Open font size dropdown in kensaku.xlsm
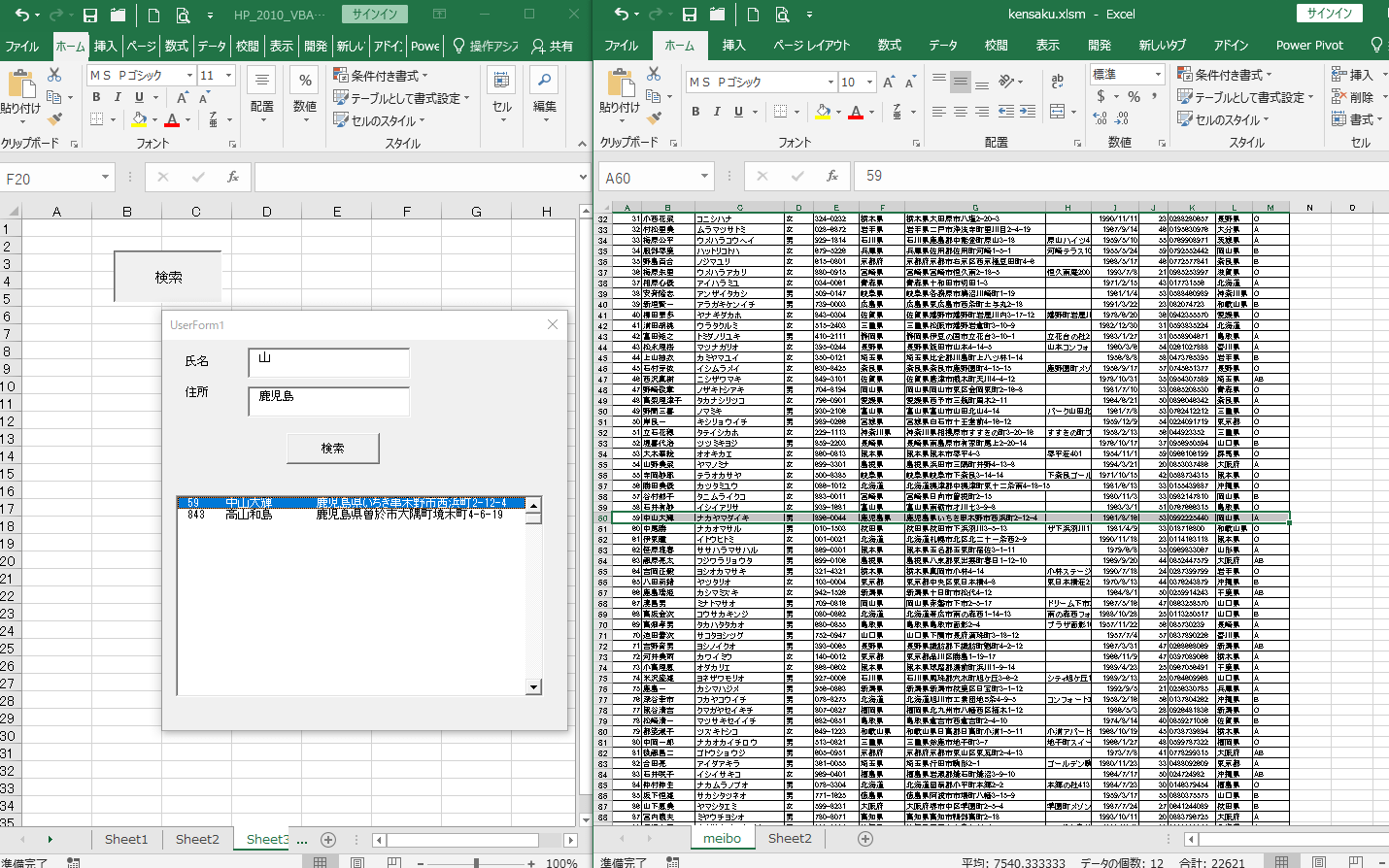1389x868 pixels. (869, 83)
